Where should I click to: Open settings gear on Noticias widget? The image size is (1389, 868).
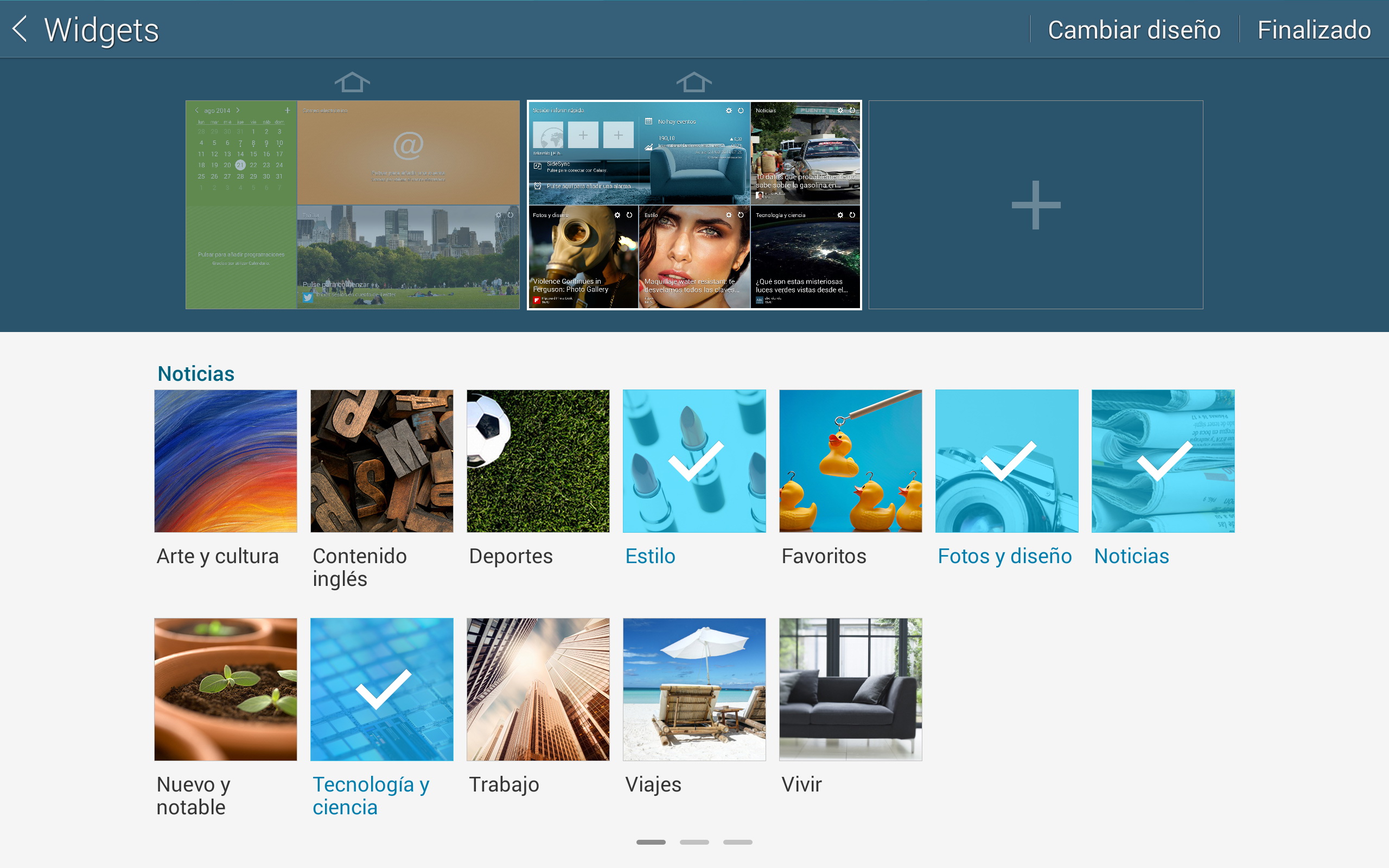840,110
